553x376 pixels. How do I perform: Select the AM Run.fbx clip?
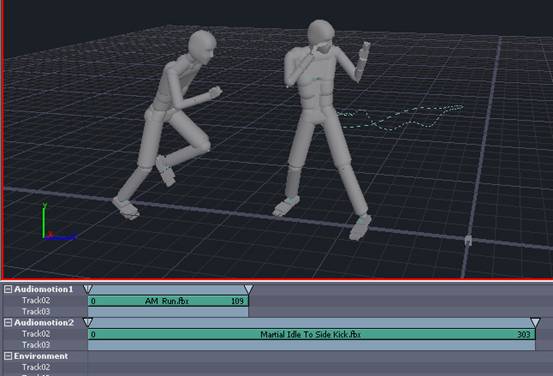pos(168,301)
